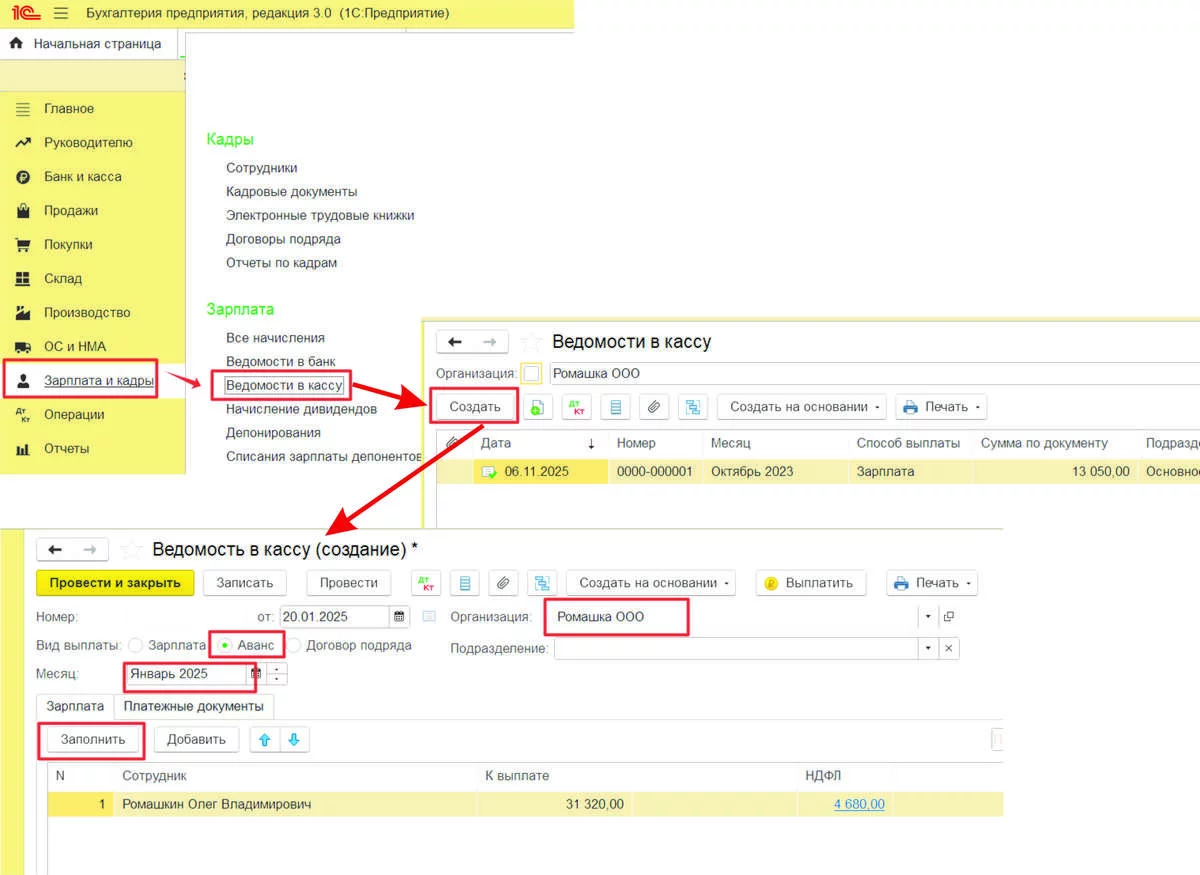Viewport: 1200px width, 875px height.
Task: Show Дт/Кт postings in creation form
Action: tap(427, 583)
